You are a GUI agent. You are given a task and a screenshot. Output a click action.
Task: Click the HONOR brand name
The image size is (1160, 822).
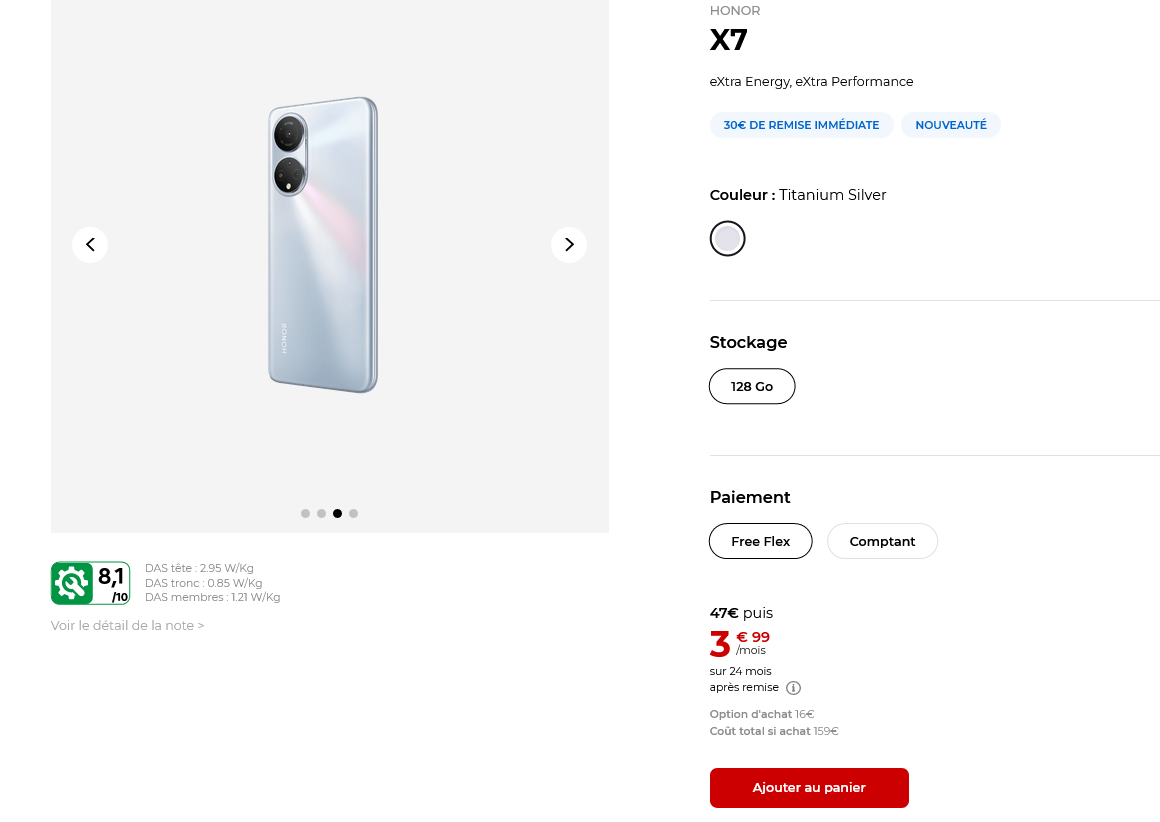735,11
